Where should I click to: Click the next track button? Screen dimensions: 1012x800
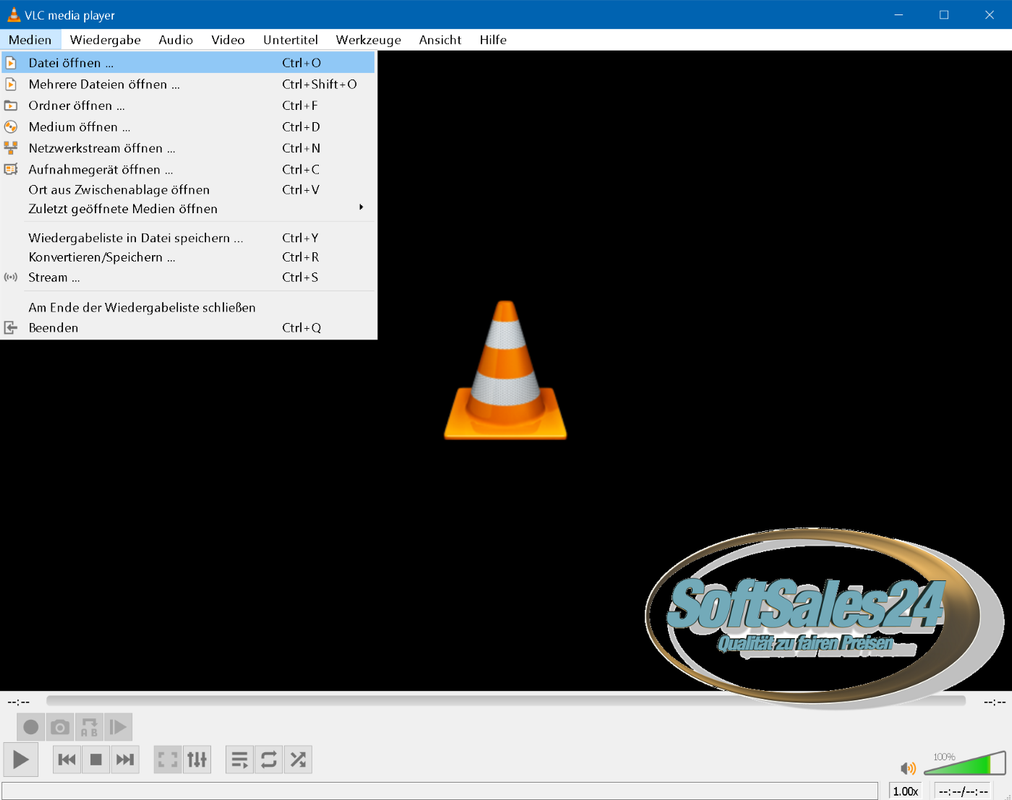[x=125, y=759]
